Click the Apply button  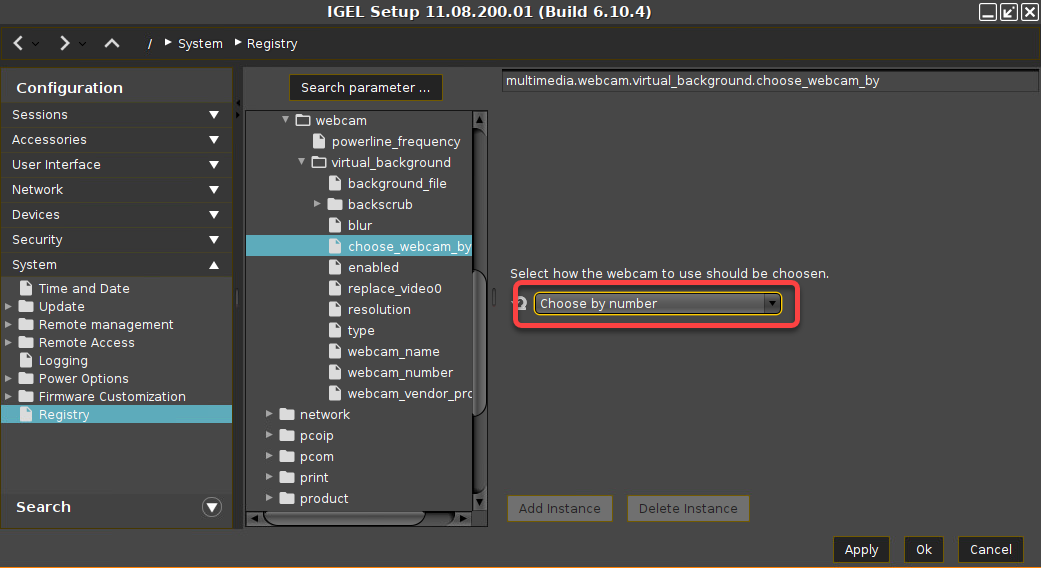[861, 549]
